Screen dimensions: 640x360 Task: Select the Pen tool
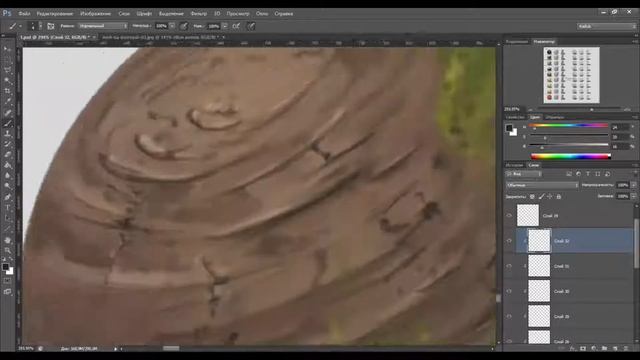[7, 197]
